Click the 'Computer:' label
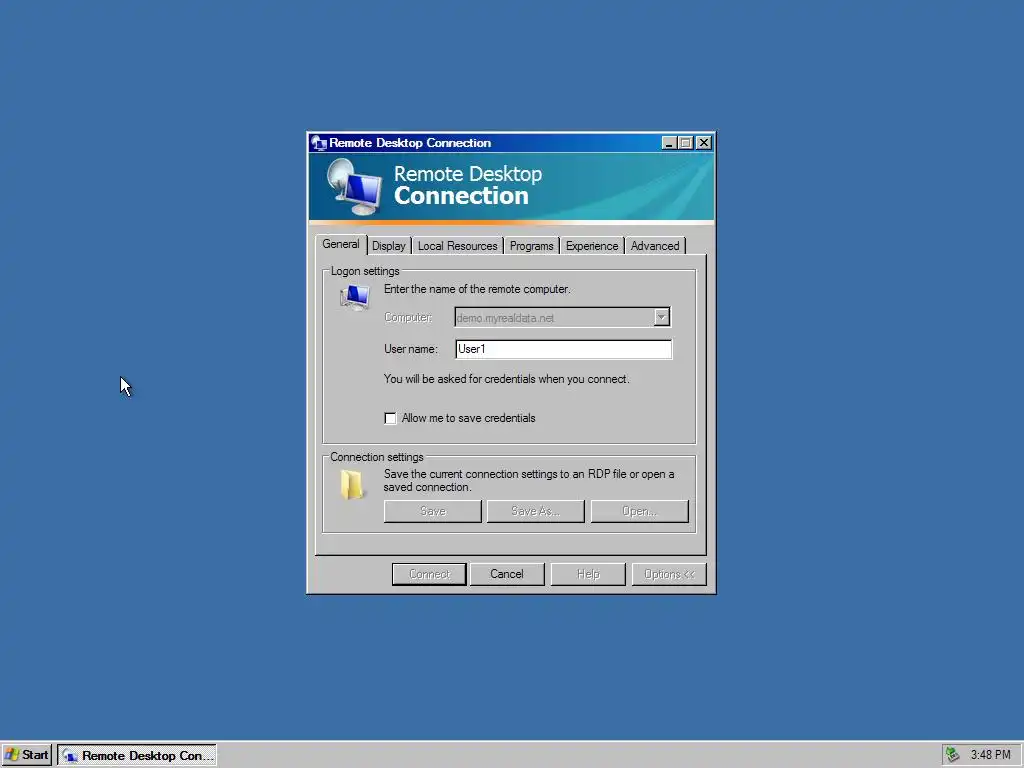 tap(408, 317)
